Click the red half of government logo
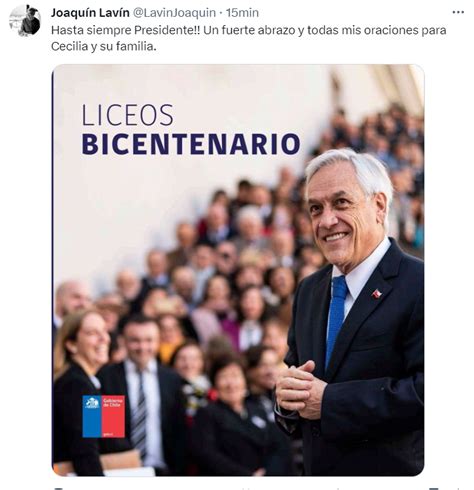This screenshot has width=474, height=490. [114, 416]
